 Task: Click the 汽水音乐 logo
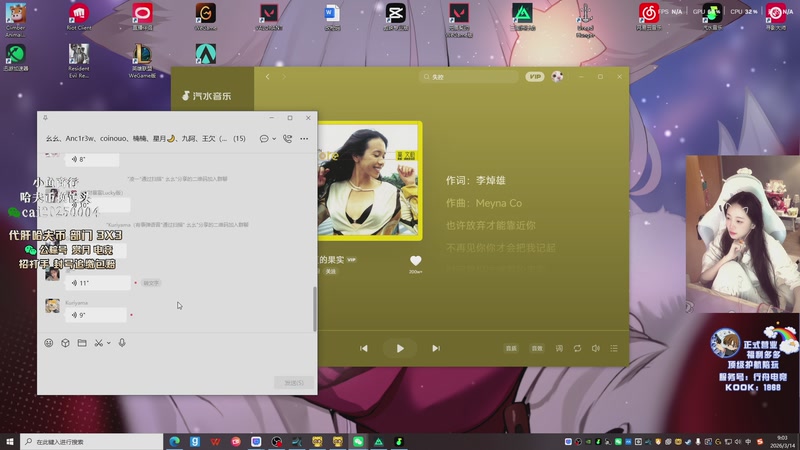(207, 96)
